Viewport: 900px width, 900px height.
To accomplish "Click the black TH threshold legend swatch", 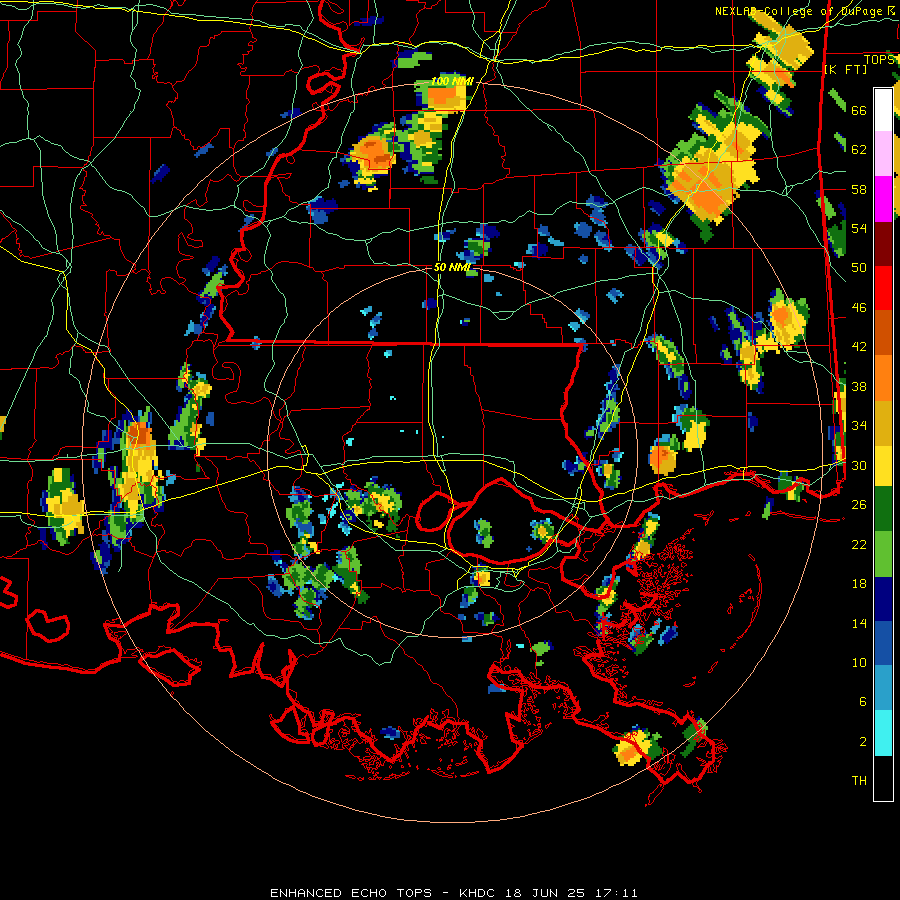I will (x=883, y=778).
